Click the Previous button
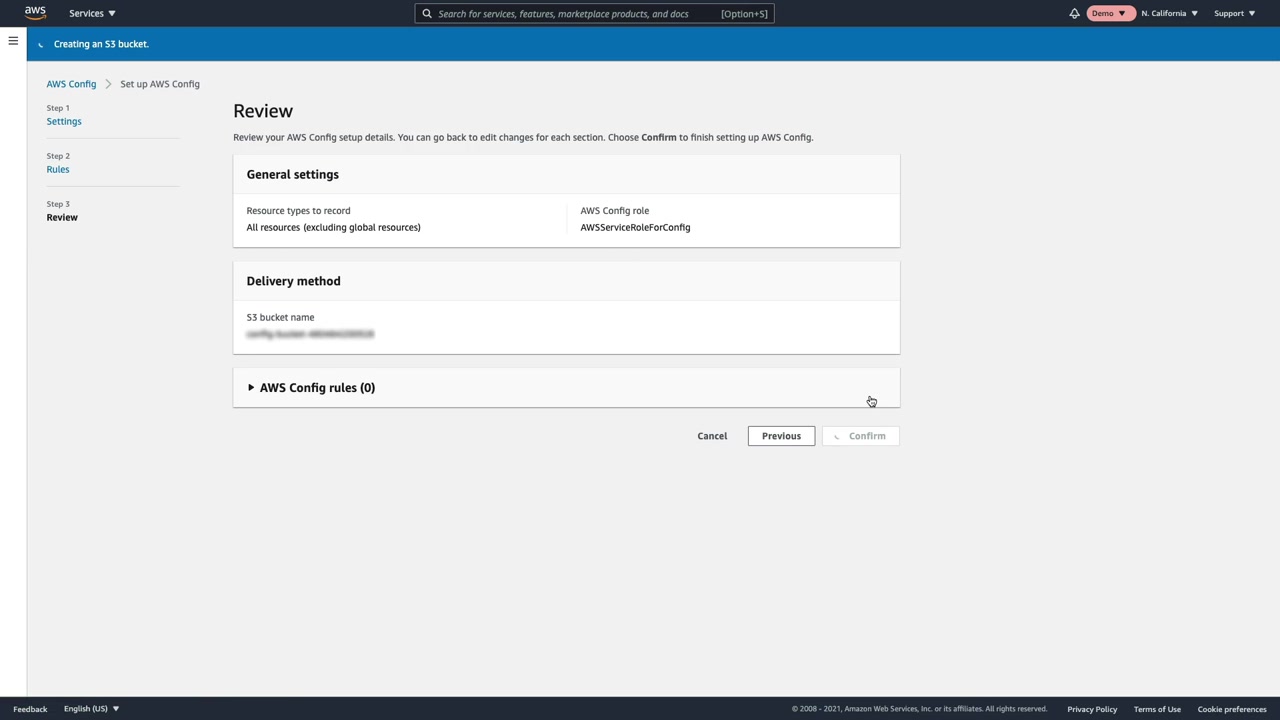The width and height of the screenshot is (1280, 720). tap(781, 436)
